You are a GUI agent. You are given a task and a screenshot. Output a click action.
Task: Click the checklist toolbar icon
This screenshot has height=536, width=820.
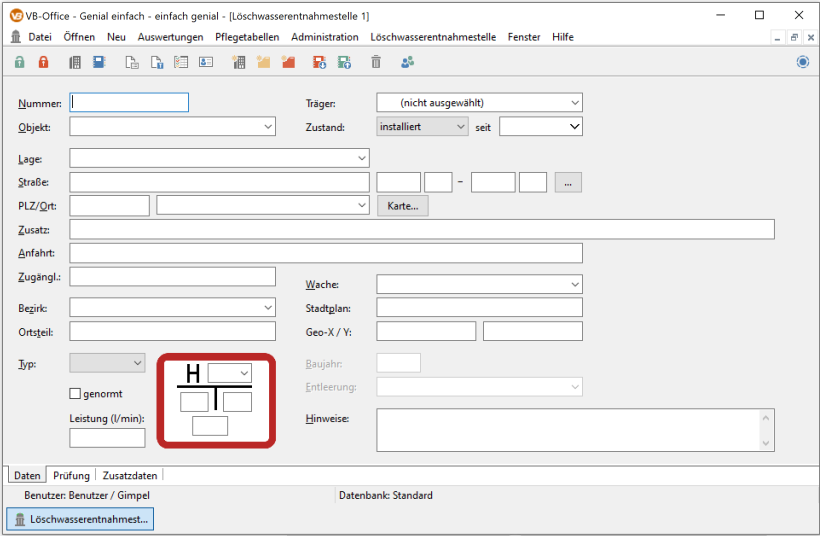point(181,62)
